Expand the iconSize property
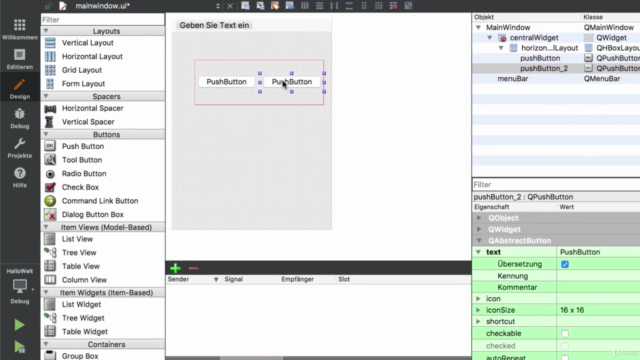Screen dimensions: 640x360 click(x=478, y=310)
